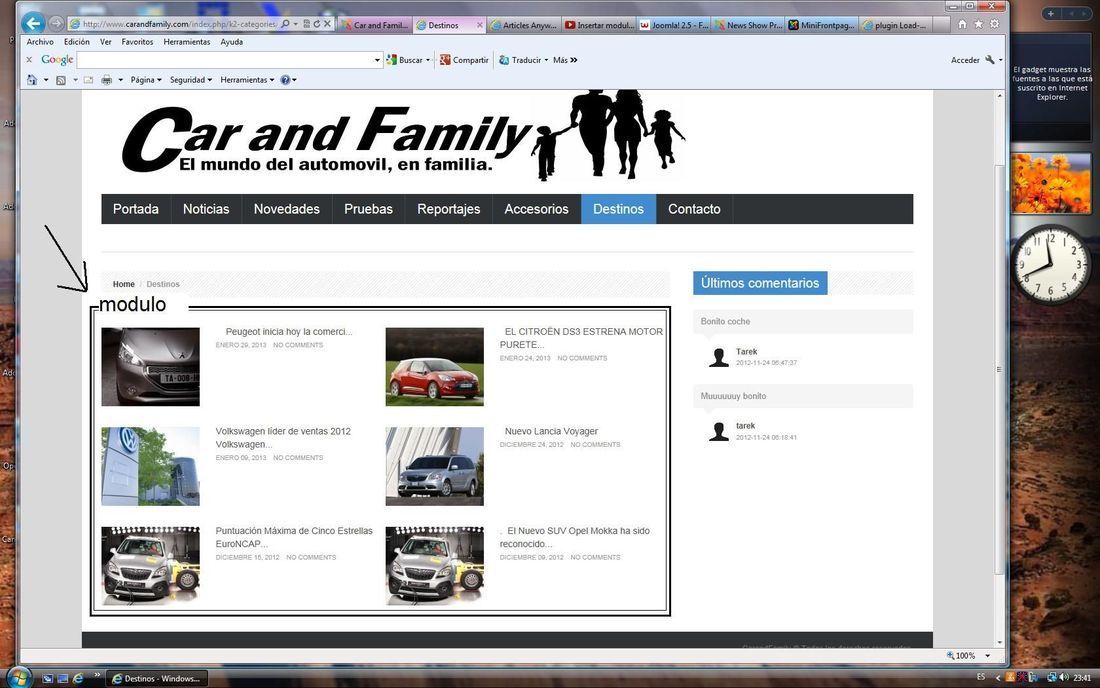
Task: Open Portada in the site navigation
Action: click(136, 209)
